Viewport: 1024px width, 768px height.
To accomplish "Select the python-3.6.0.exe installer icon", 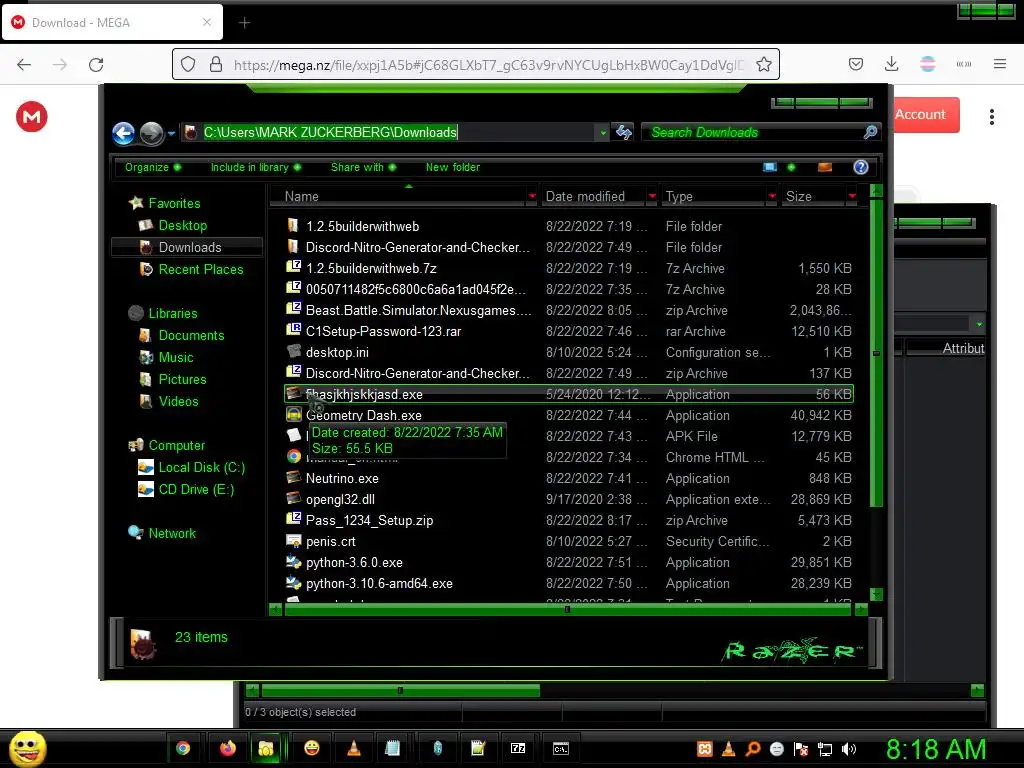I will pyautogui.click(x=293, y=562).
